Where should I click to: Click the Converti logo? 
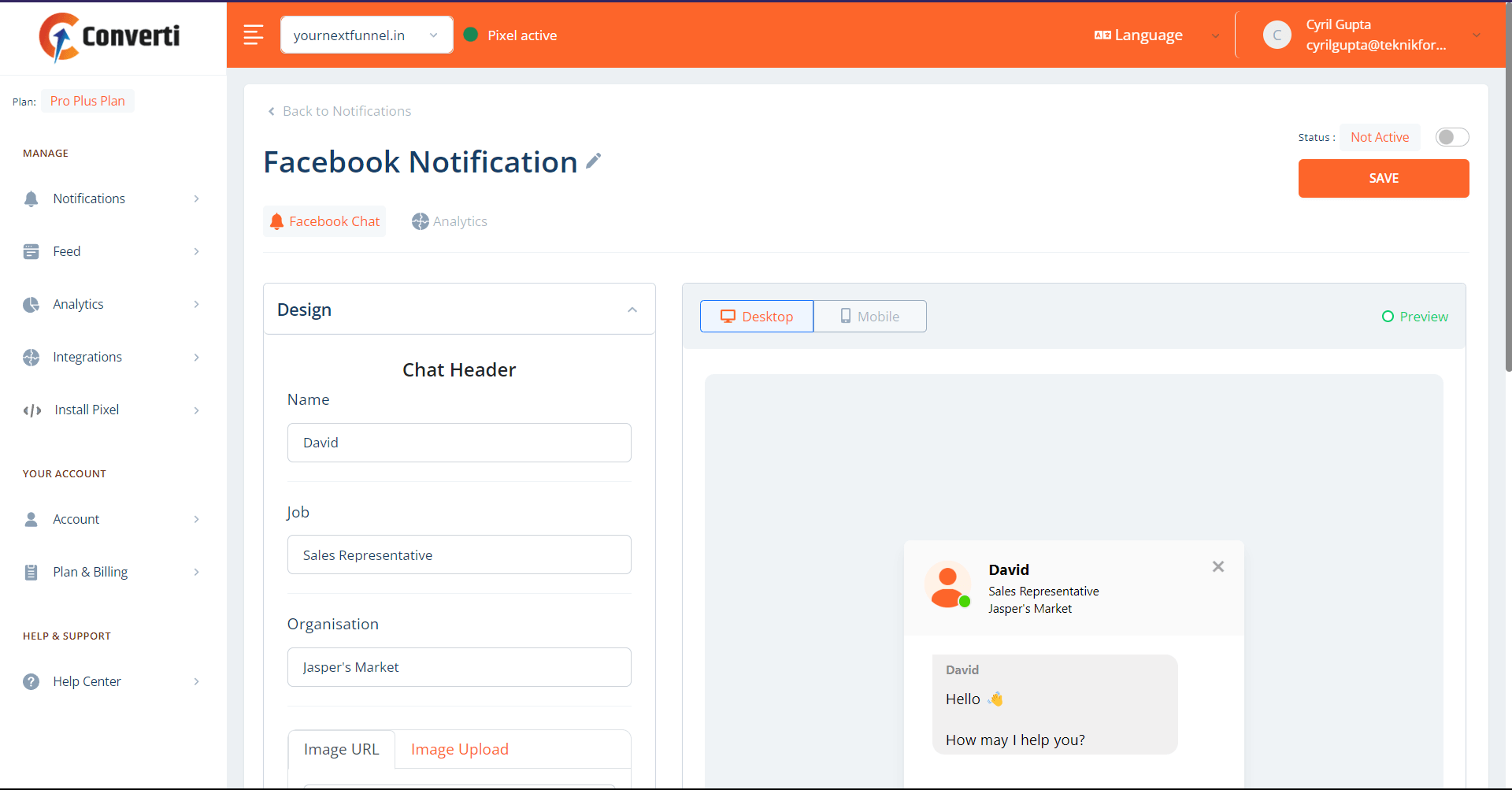[110, 36]
